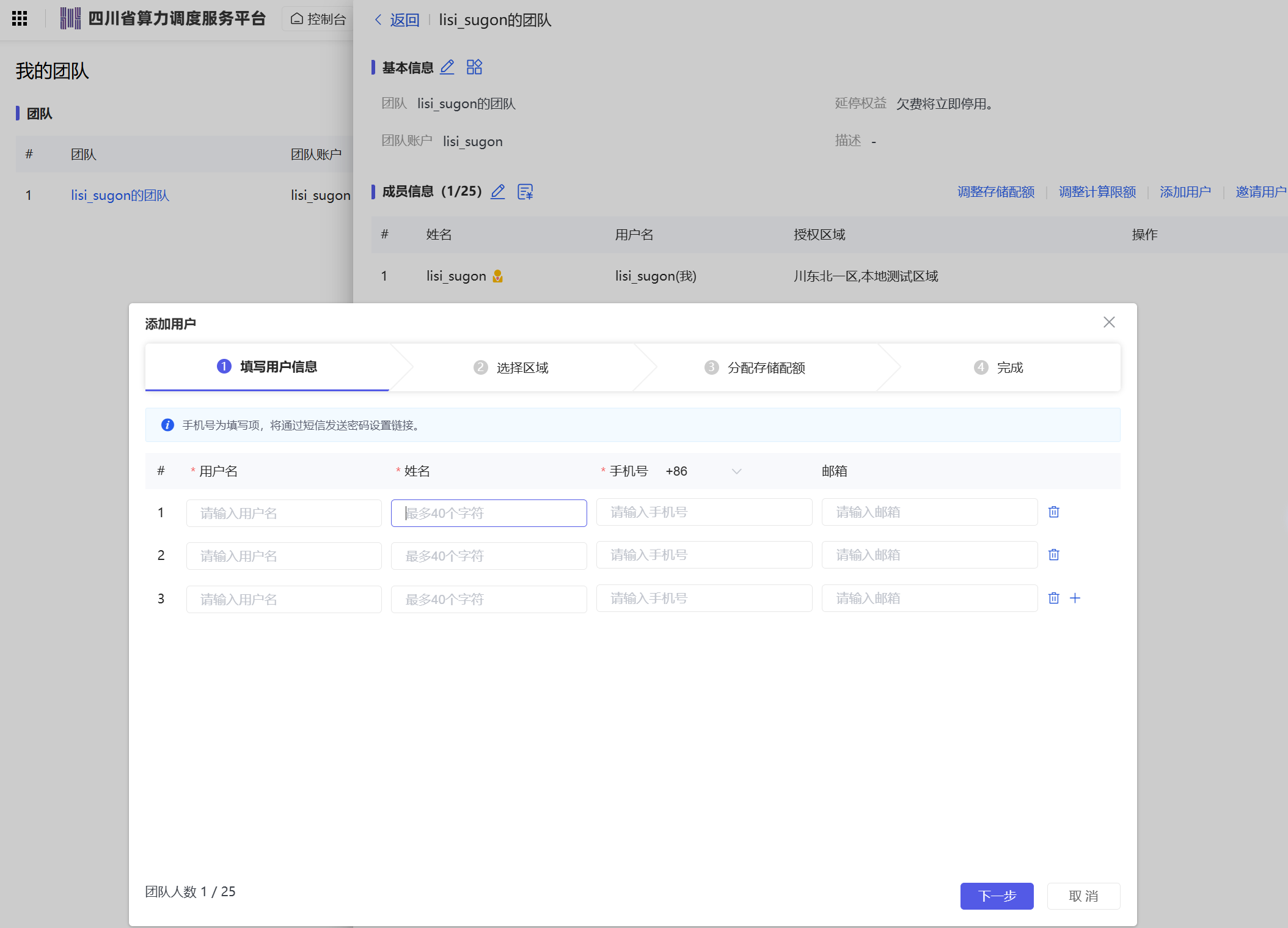This screenshot has width=1288, height=928.
Task: Edit 基本信息 with pencil icon
Action: coord(447,67)
